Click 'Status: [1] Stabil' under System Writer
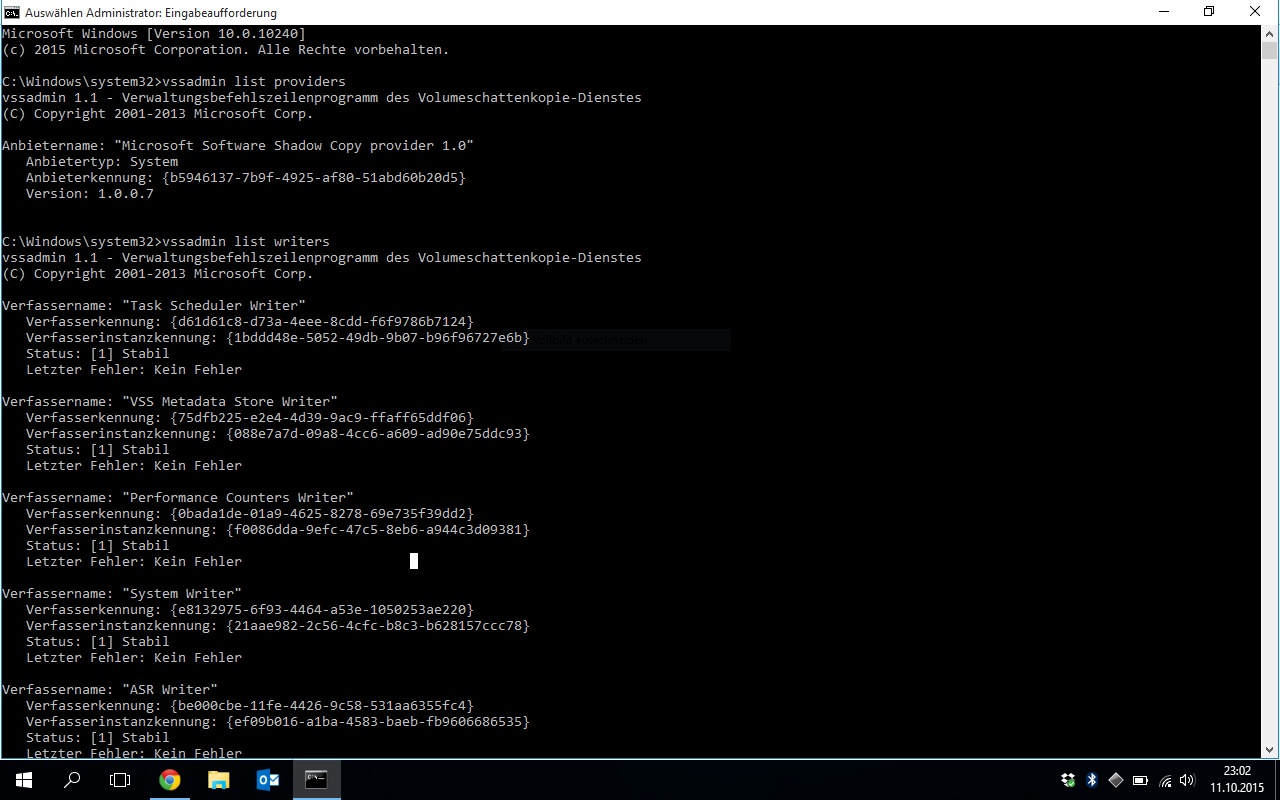This screenshot has height=800, width=1280. click(98, 641)
